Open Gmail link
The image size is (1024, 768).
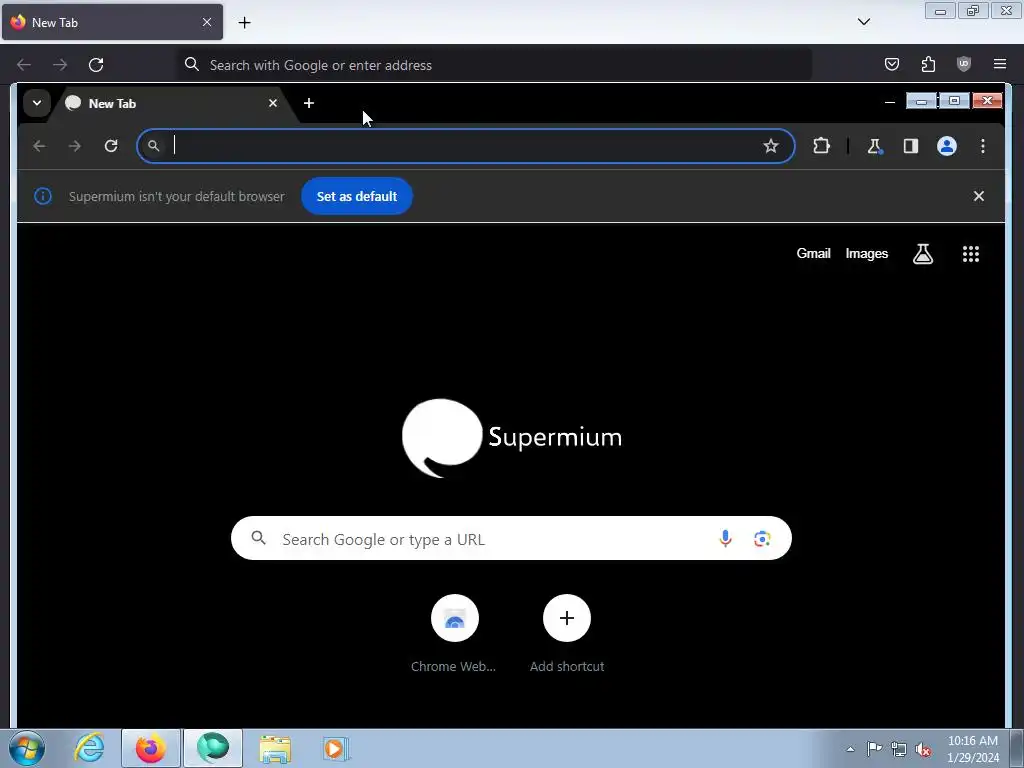point(813,253)
